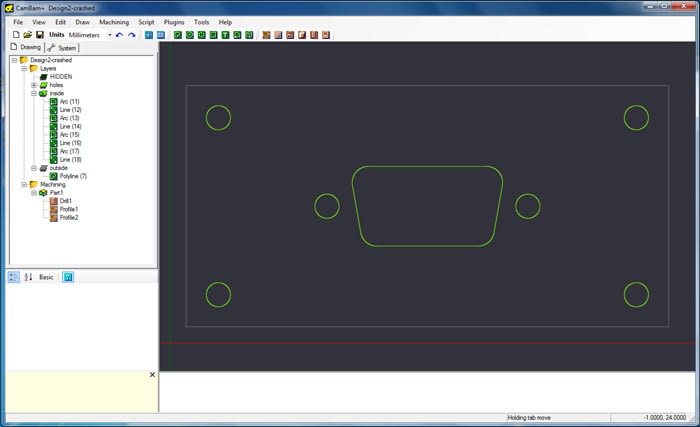Select Line (12) in the tree
Screen dimensions: 700x427
pyautogui.click(x=70, y=110)
